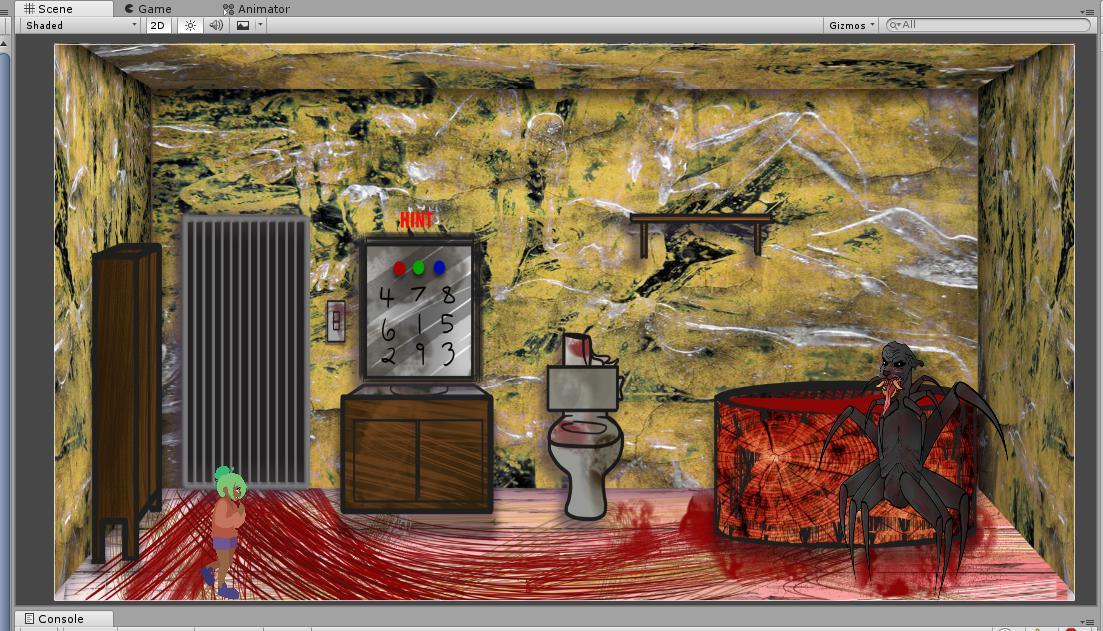Click the blue dot on the mirror
This screenshot has height=631, width=1103.
439,268
